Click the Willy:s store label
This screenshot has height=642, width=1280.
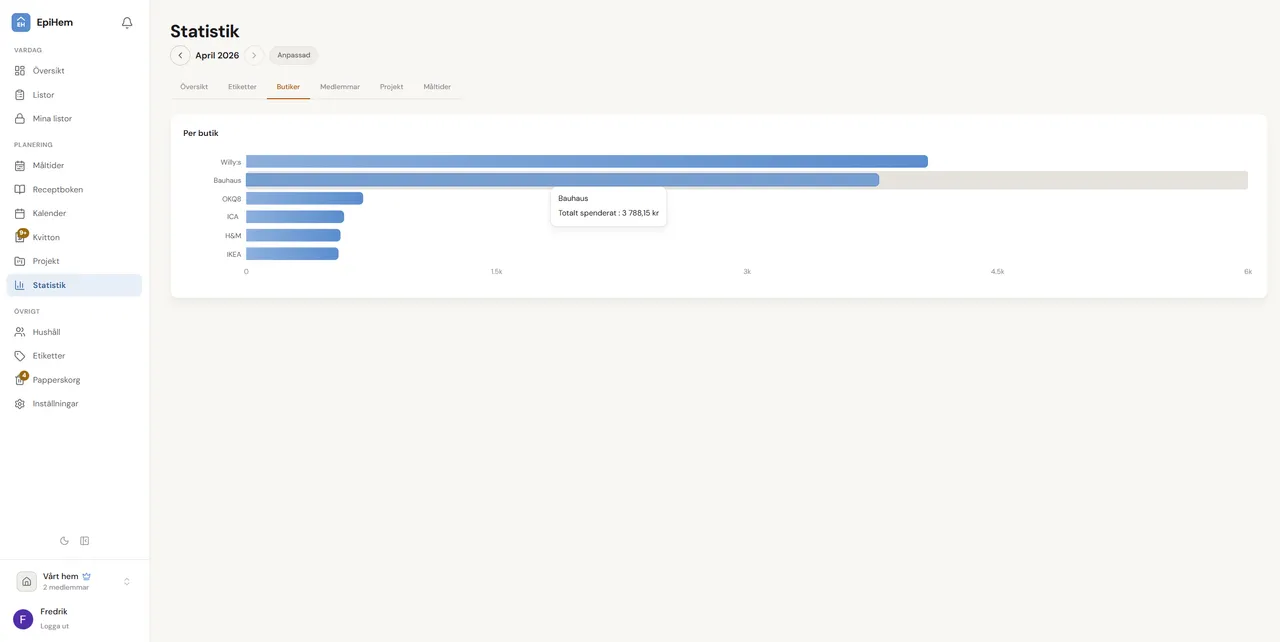[x=231, y=162]
